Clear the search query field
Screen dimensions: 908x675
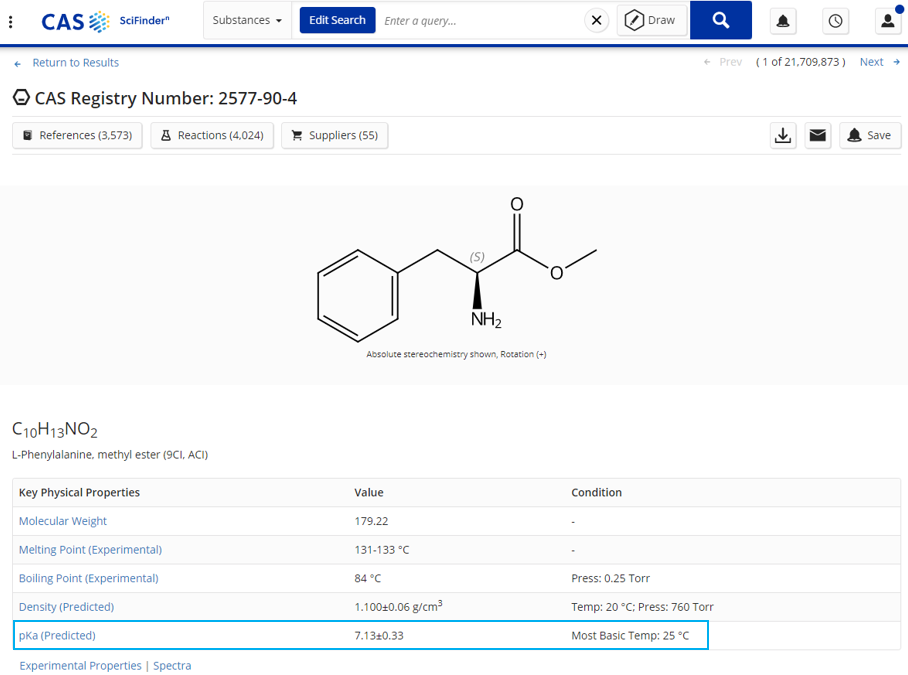pos(596,20)
